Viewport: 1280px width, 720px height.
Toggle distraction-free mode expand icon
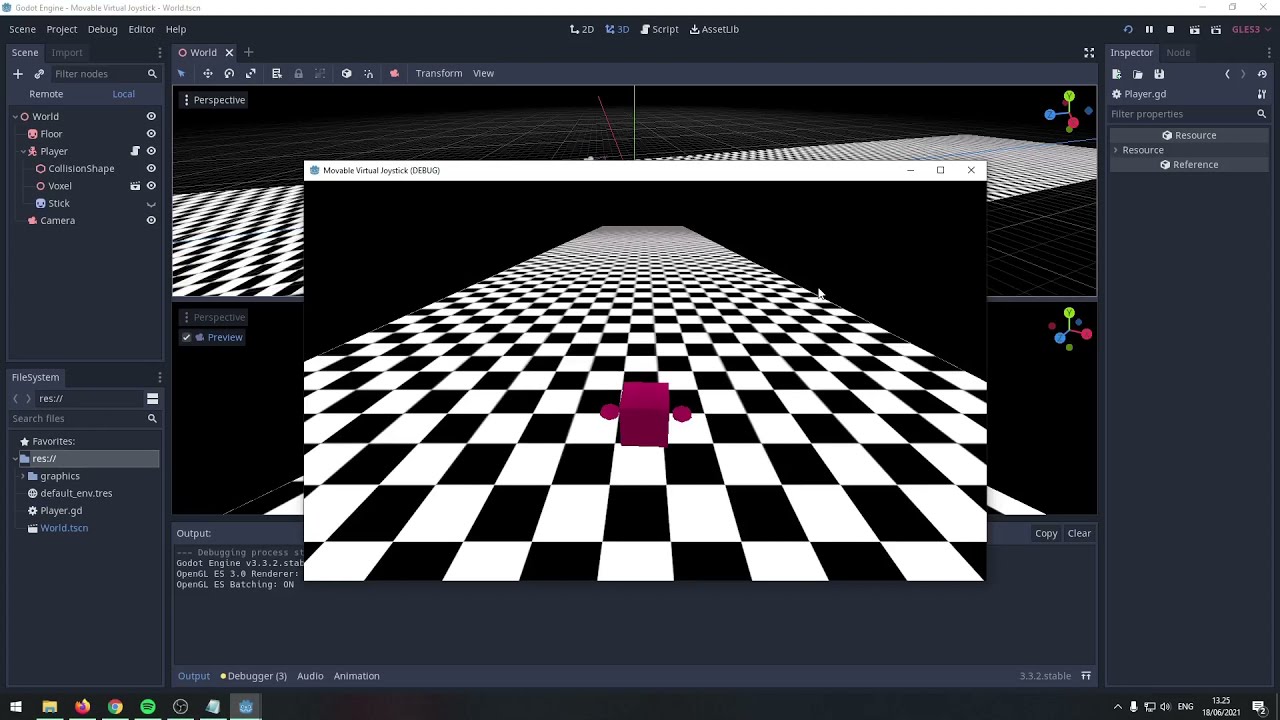pyautogui.click(x=1089, y=53)
